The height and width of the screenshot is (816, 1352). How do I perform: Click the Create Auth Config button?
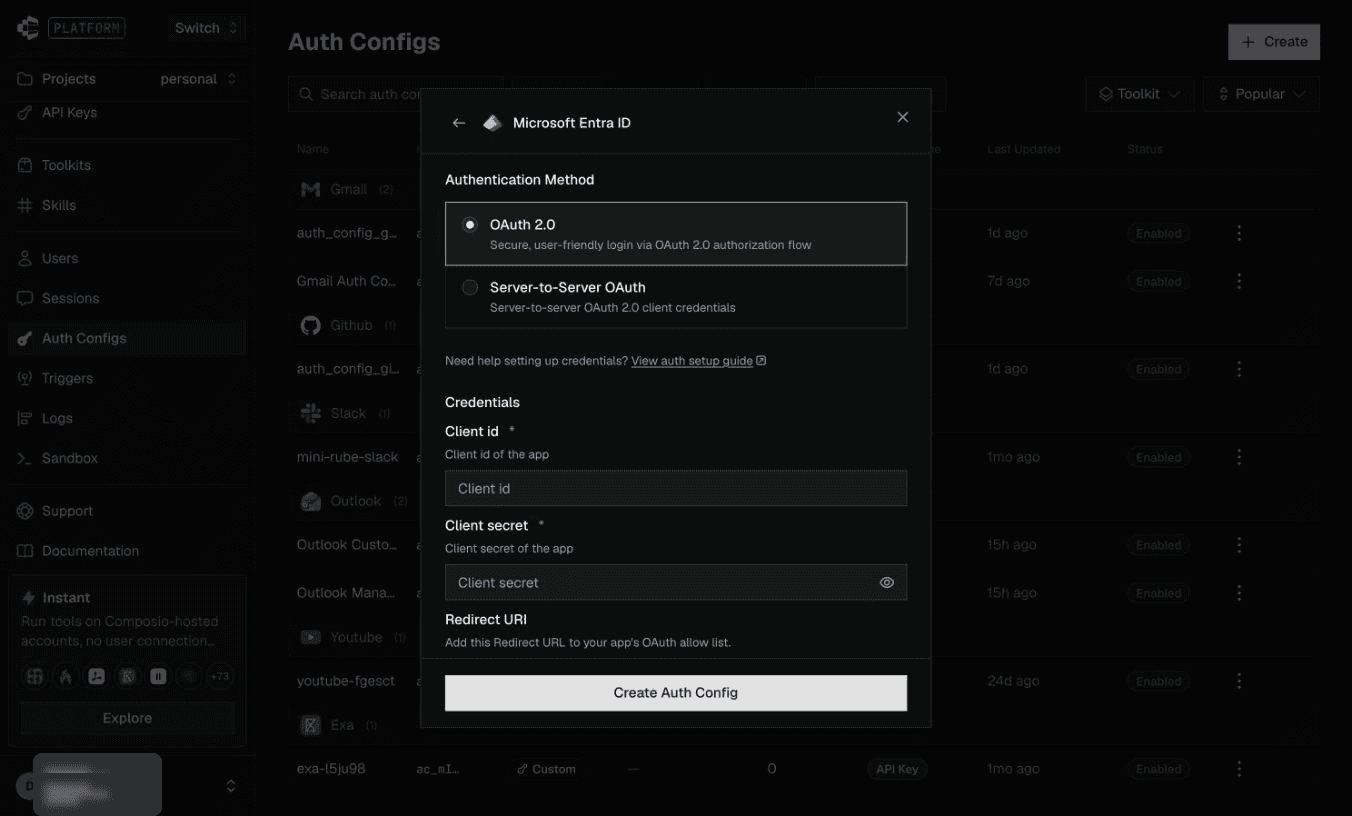coord(676,693)
